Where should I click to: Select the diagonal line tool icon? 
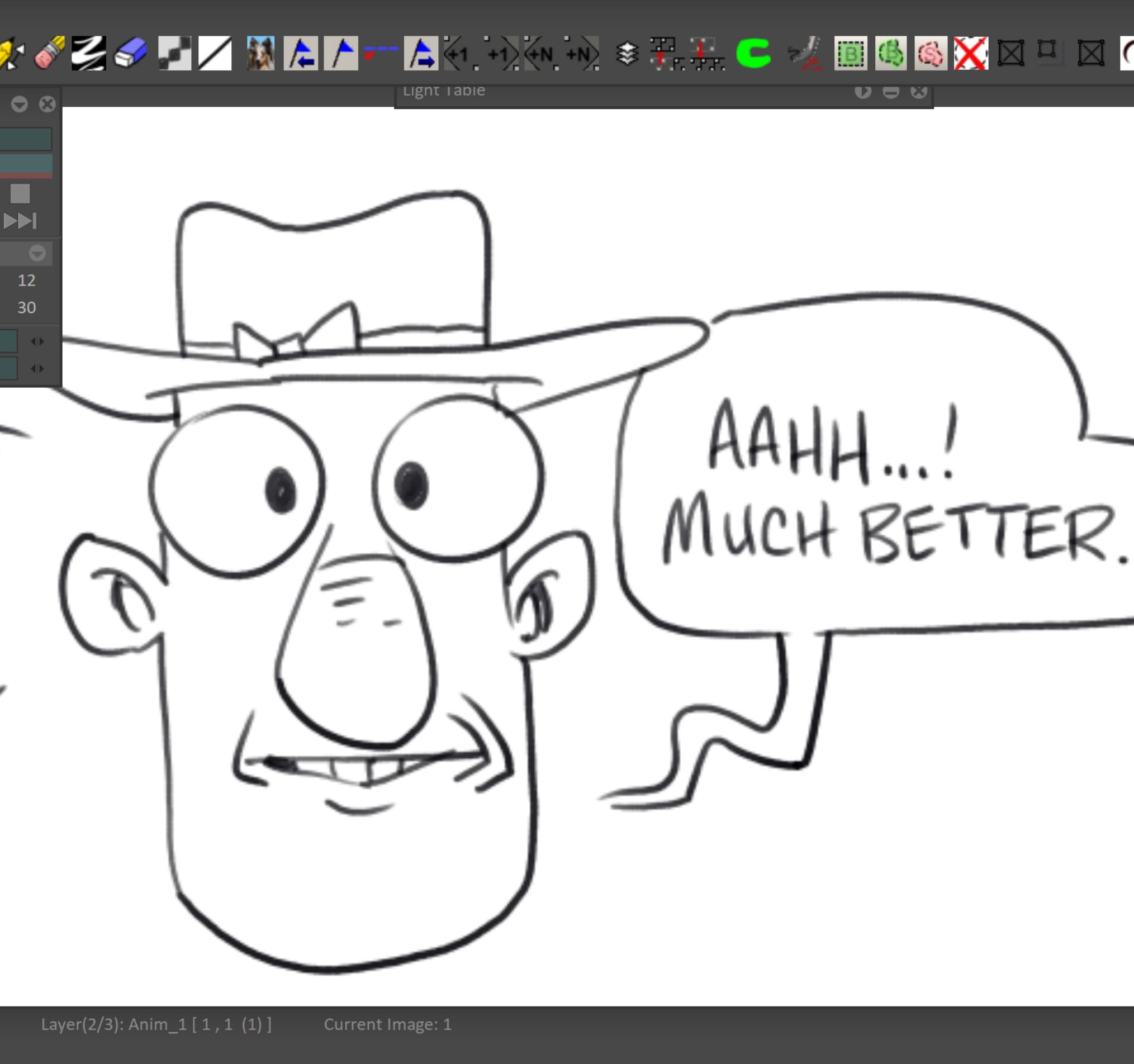coord(215,54)
